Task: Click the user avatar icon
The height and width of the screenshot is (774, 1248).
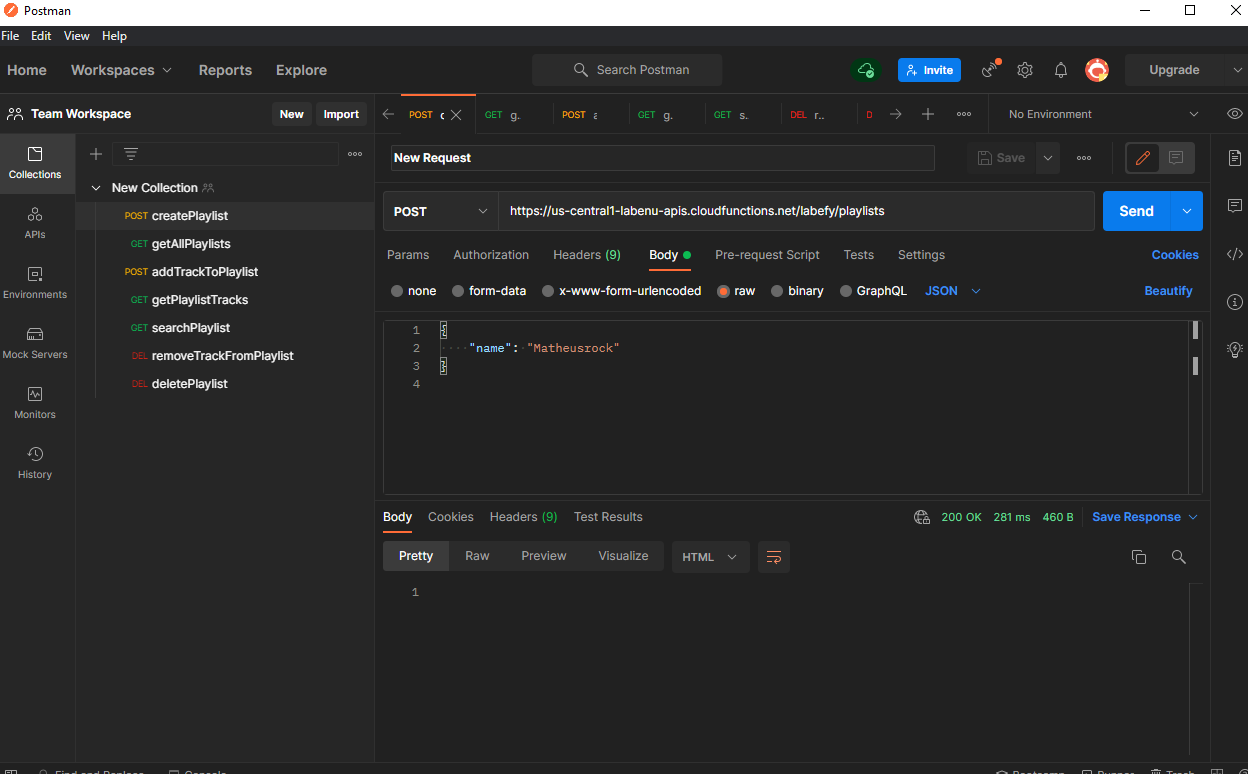Action: (x=1097, y=70)
